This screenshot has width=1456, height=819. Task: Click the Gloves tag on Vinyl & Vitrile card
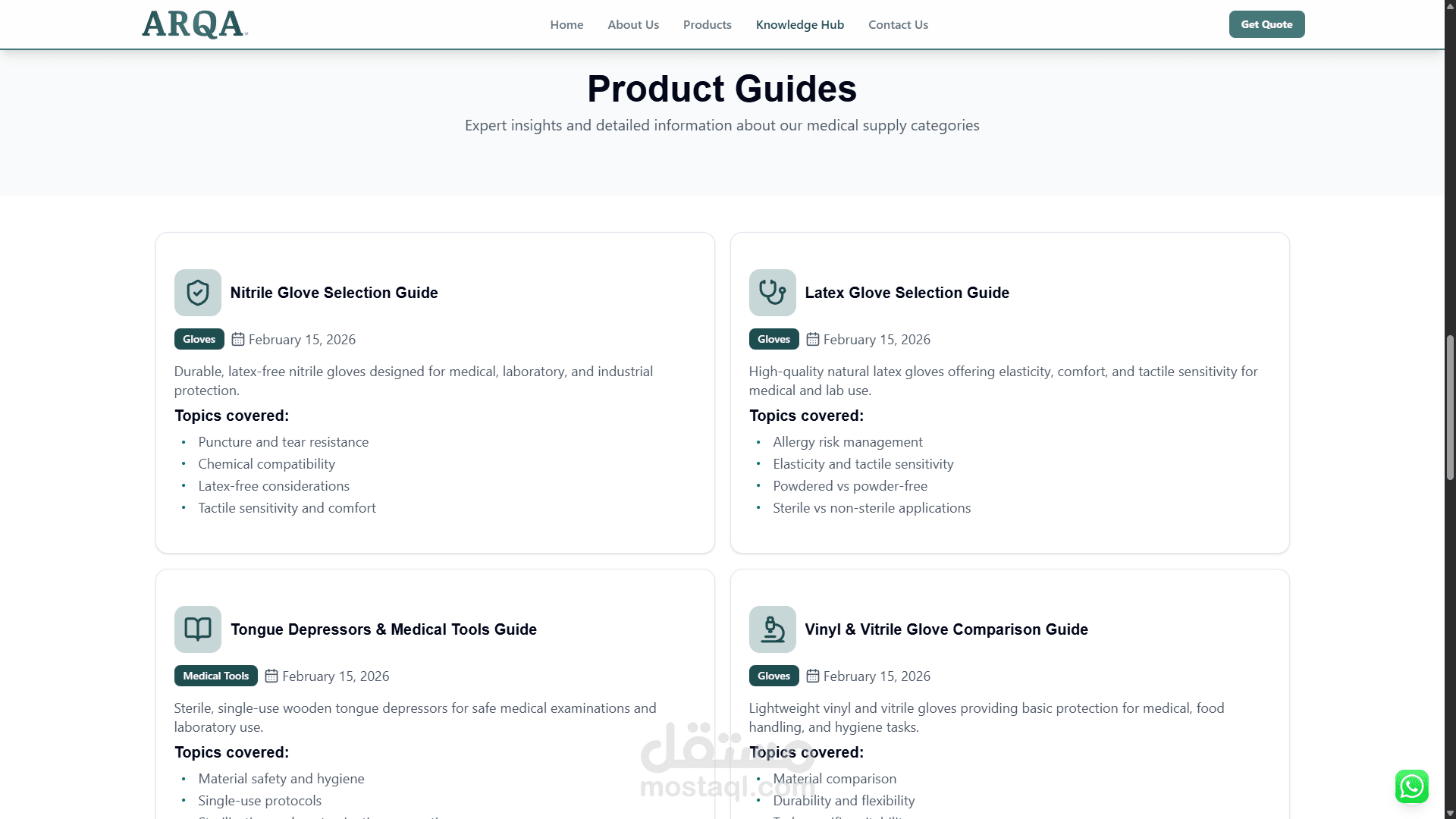tap(773, 676)
